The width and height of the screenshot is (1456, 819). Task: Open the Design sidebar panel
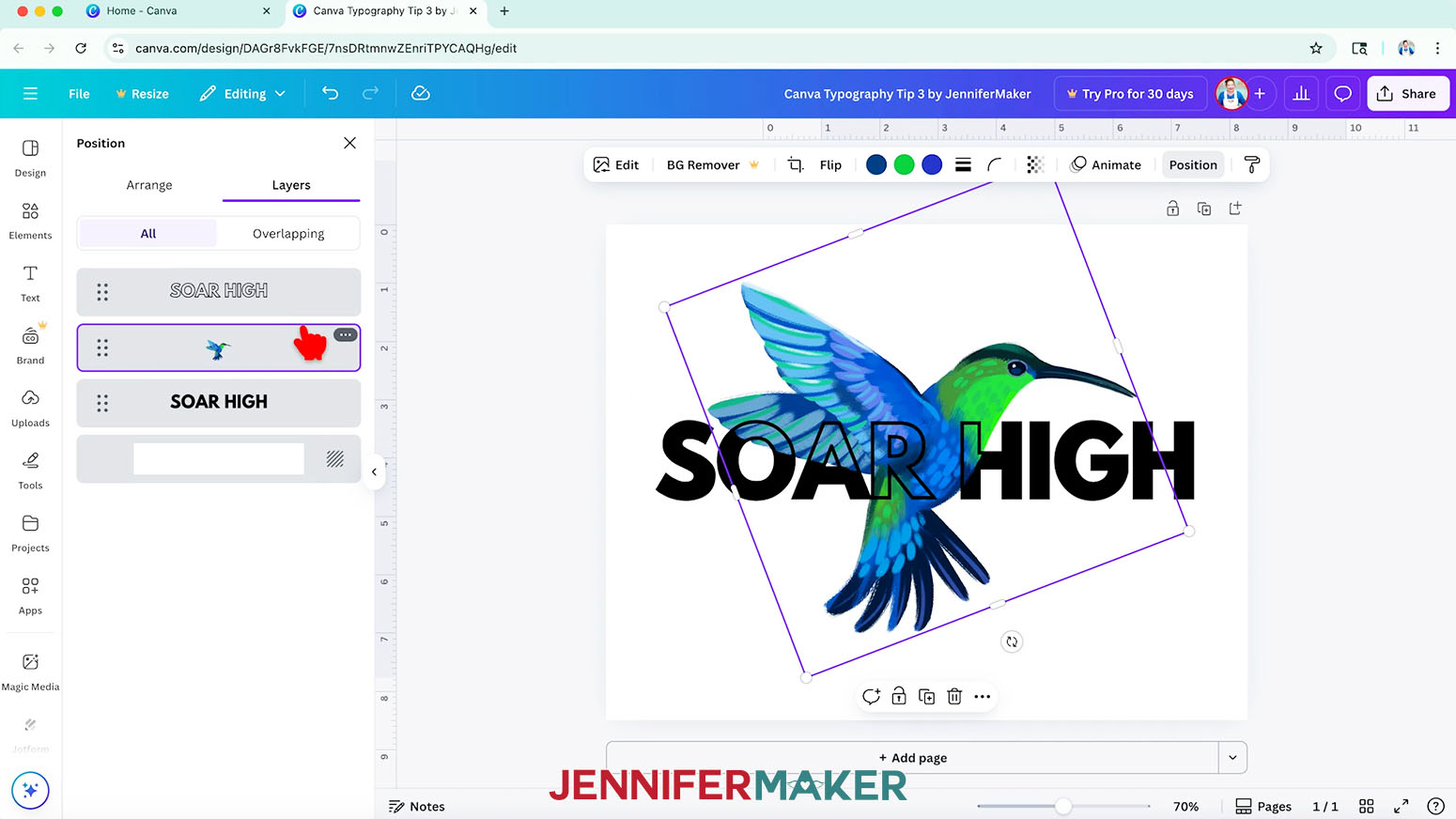(x=30, y=158)
